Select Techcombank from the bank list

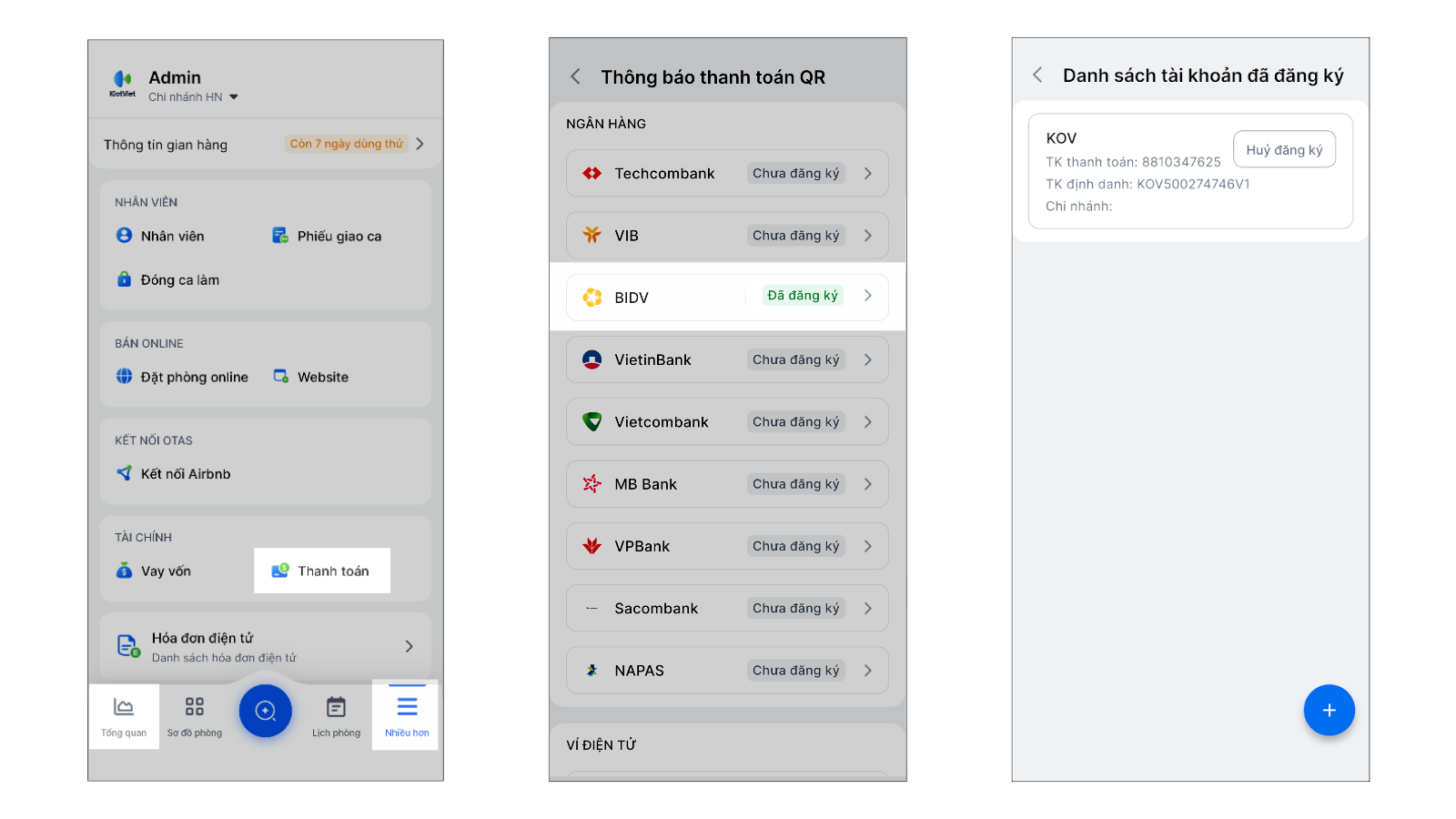coord(727,173)
